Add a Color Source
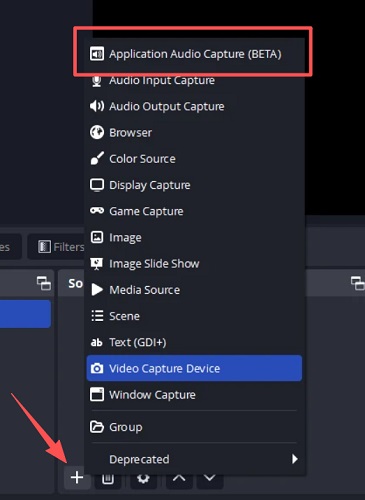This screenshot has width=365, height=500. click(194, 159)
